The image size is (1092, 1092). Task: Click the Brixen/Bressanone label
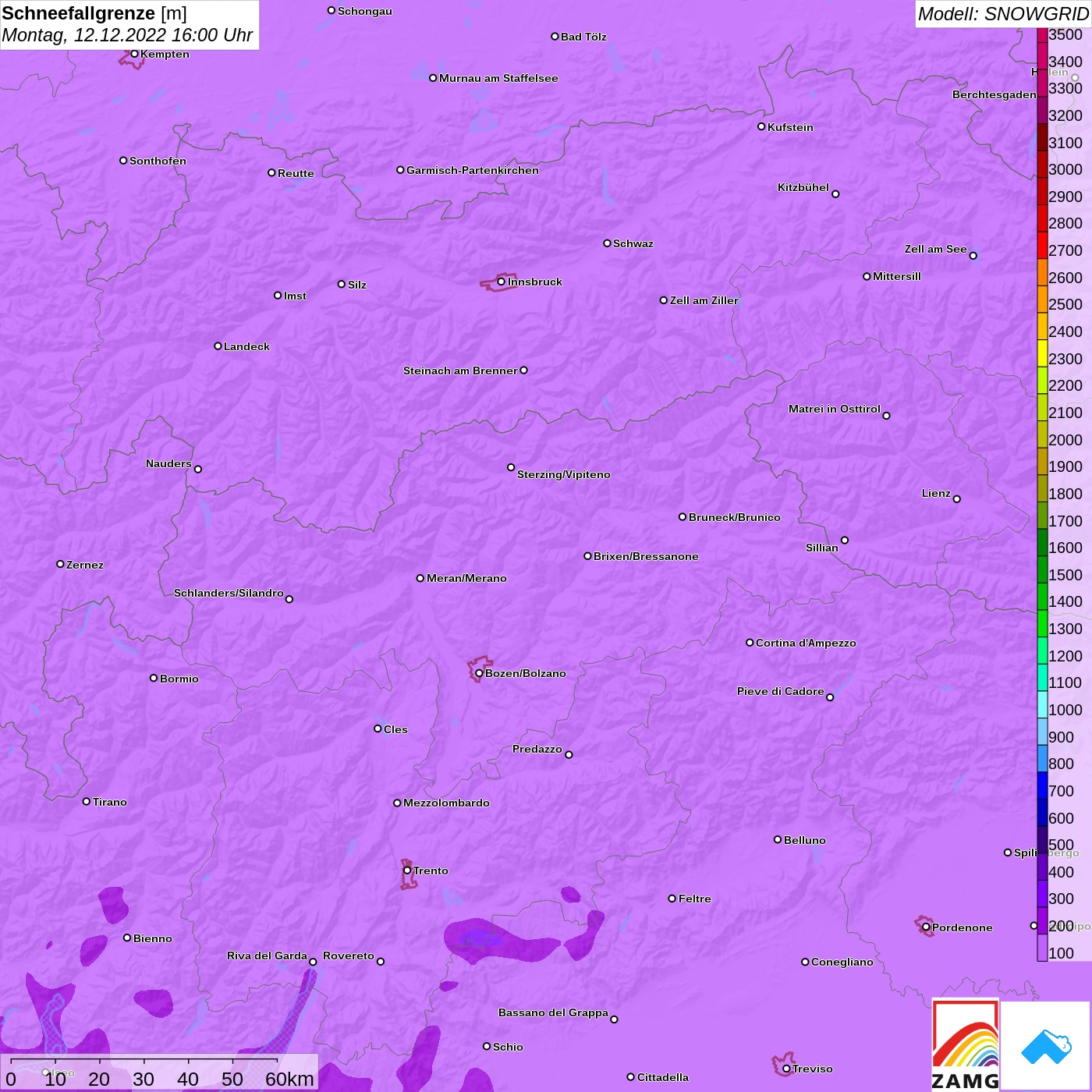click(x=646, y=556)
